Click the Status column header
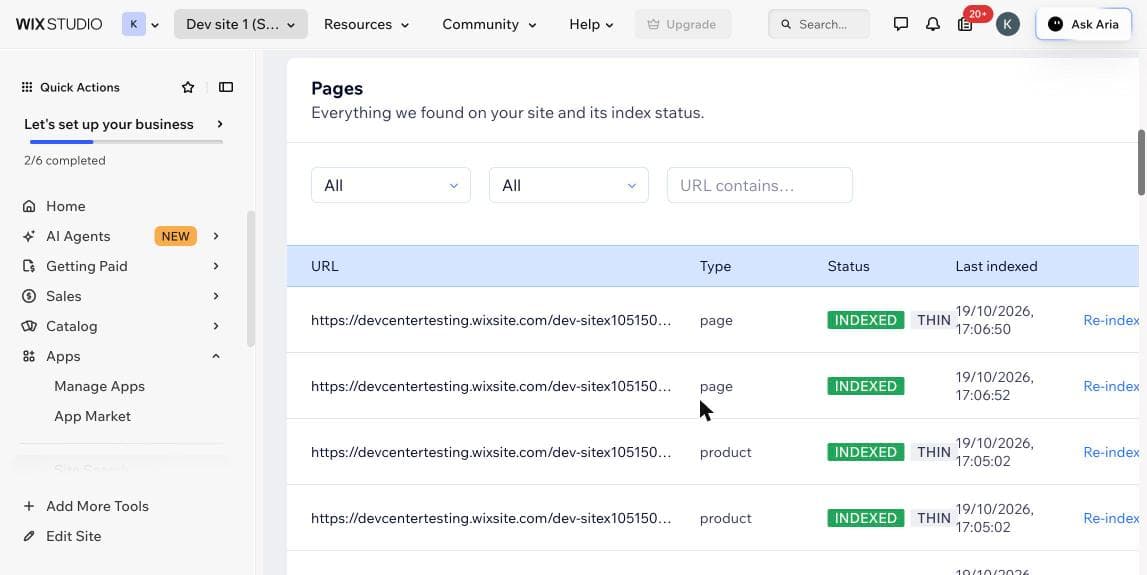The width and height of the screenshot is (1147, 575). tap(849, 266)
